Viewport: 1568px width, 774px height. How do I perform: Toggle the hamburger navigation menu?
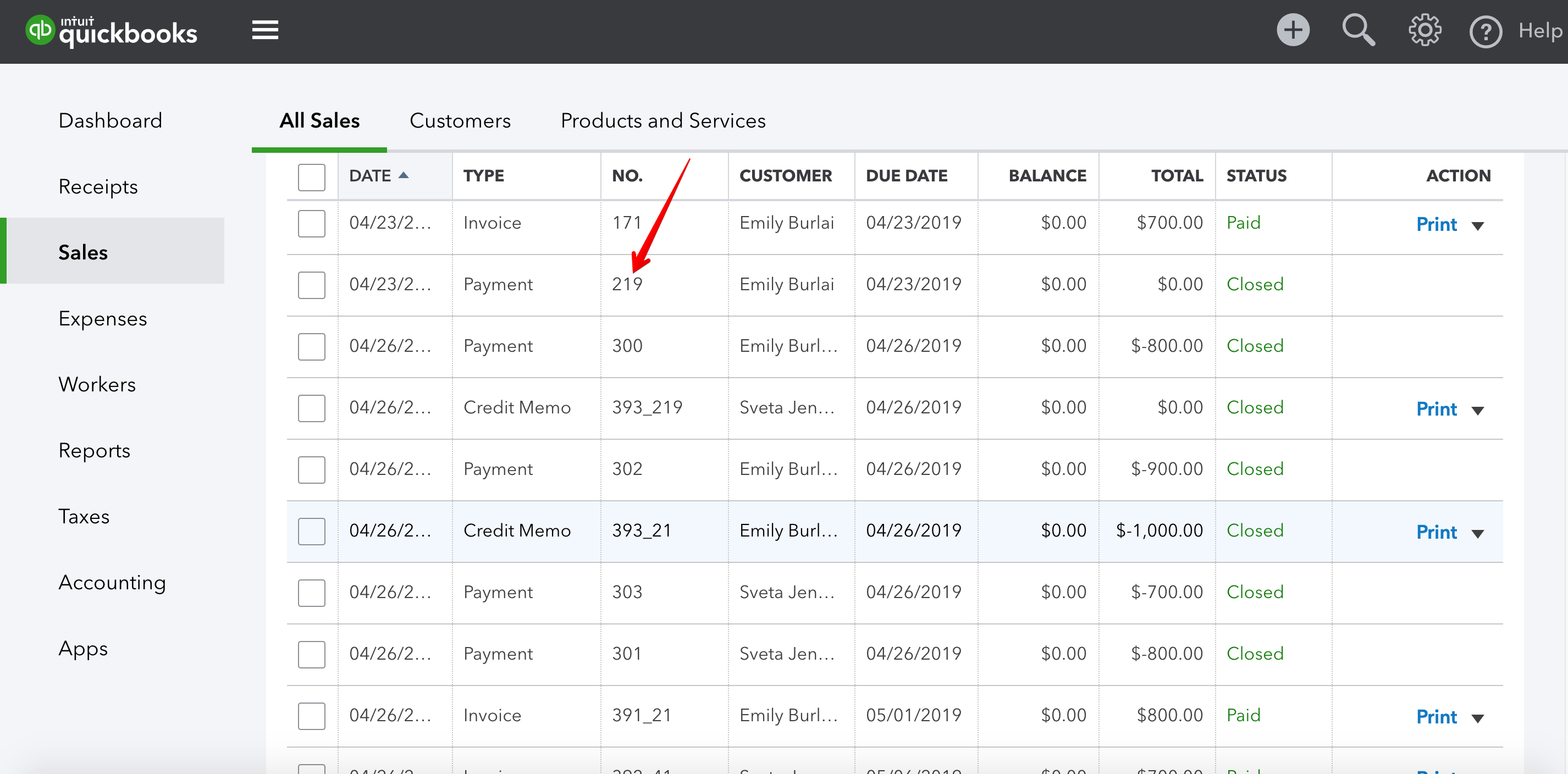266,30
